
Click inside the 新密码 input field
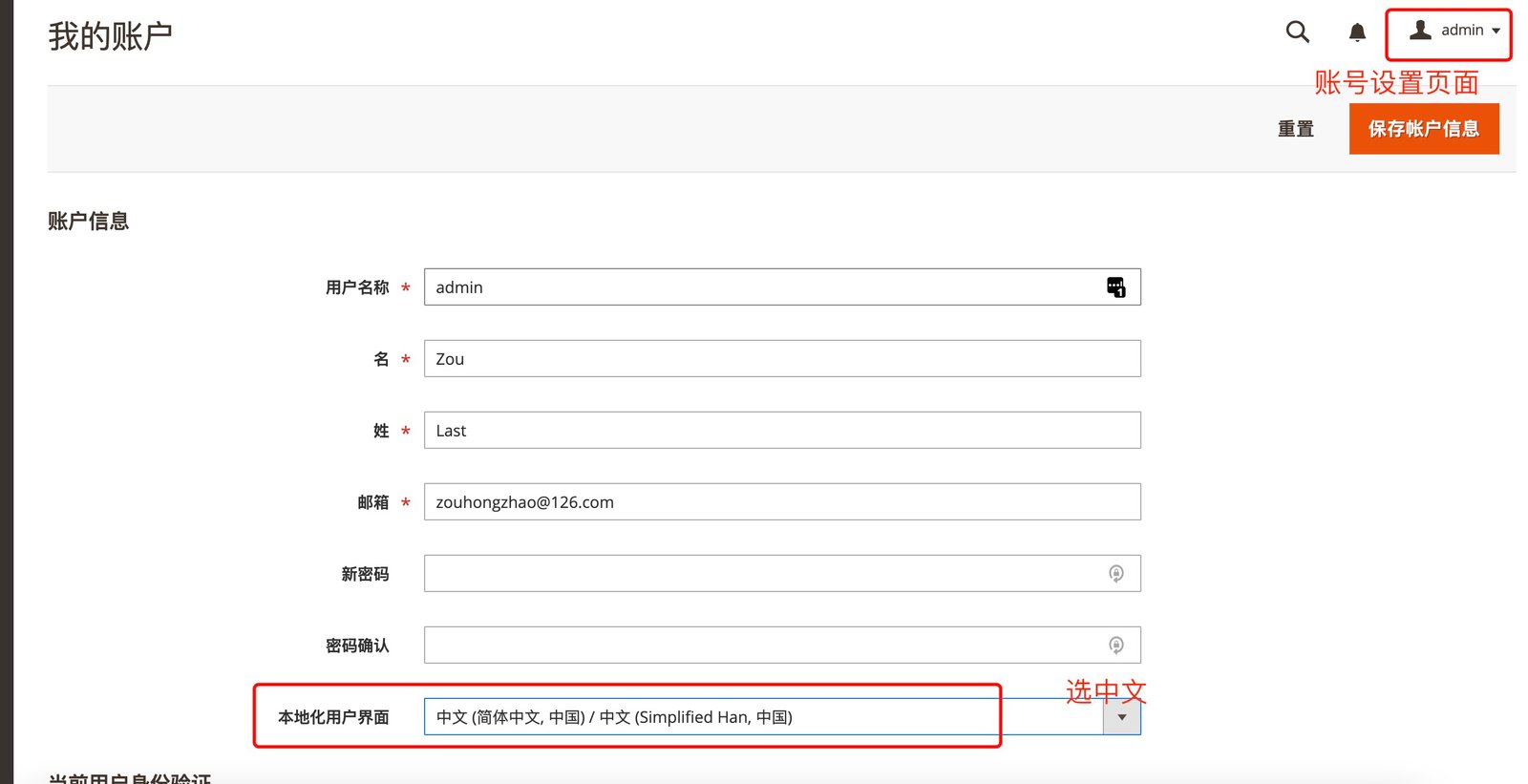(x=762, y=574)
